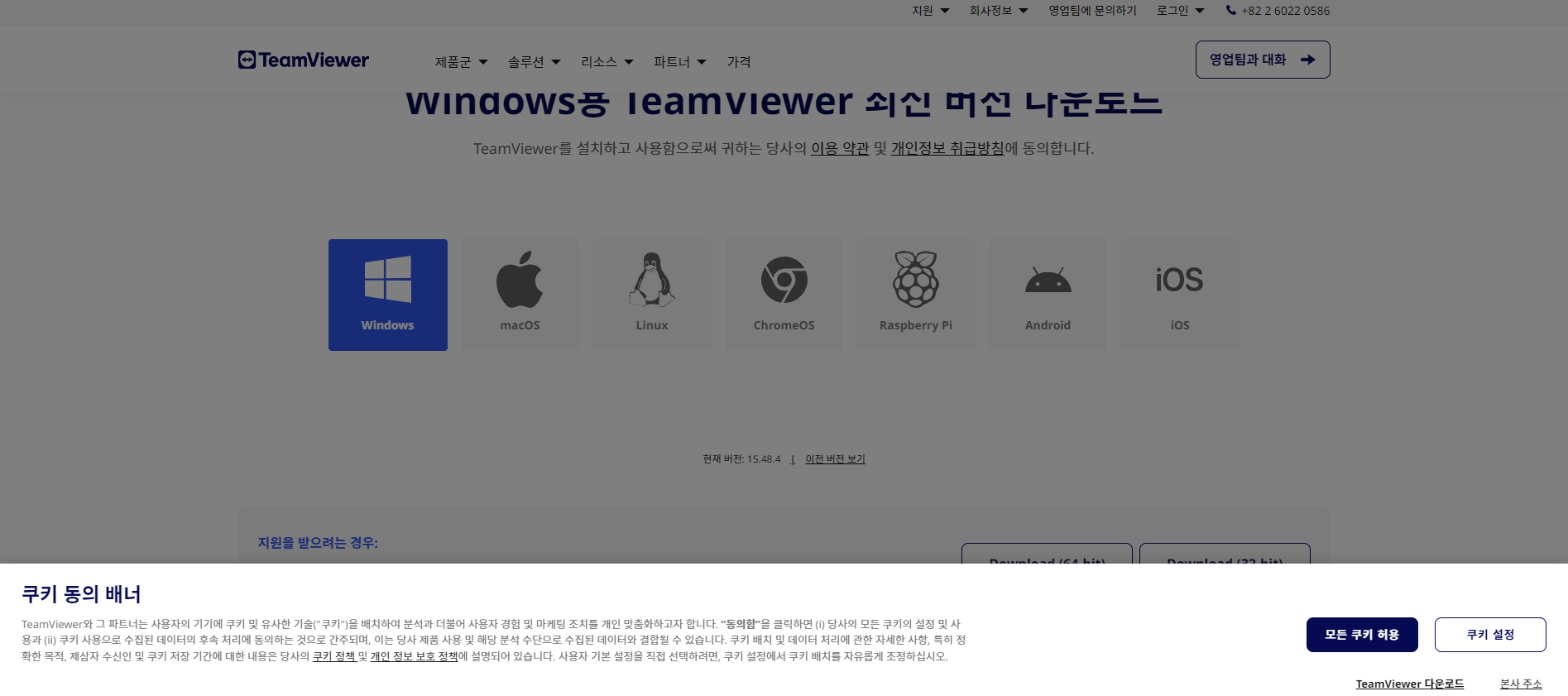Select the Raspberry Pi tile
Image resolution: width=1568 pixels, height=696 pixels.
(916, 295)
